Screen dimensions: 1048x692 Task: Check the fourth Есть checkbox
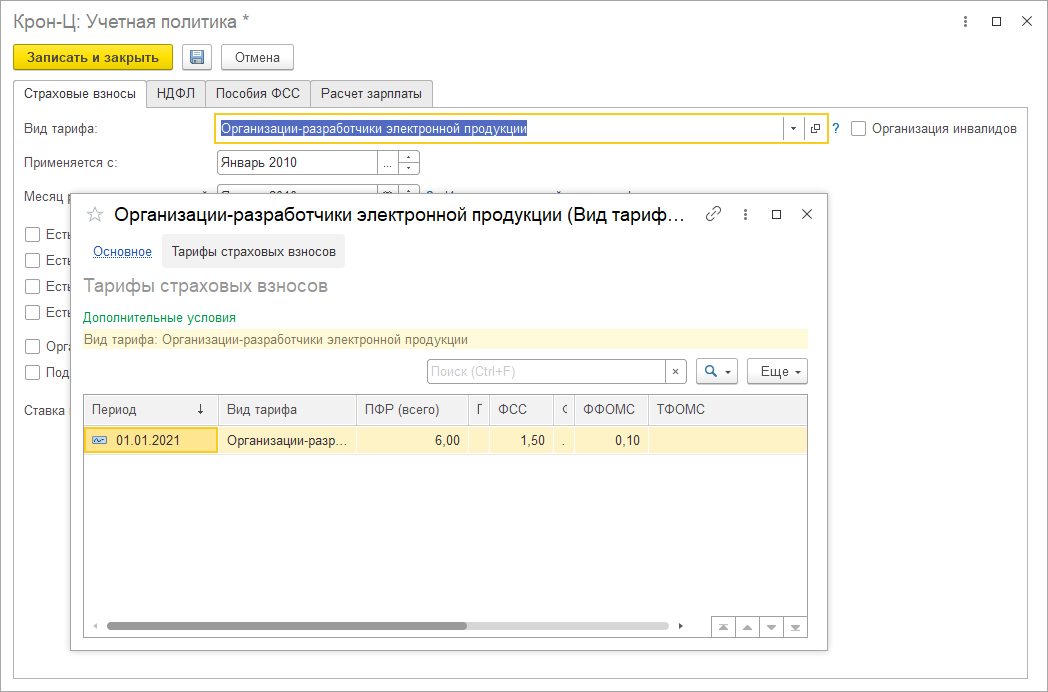tap(32, 313)
